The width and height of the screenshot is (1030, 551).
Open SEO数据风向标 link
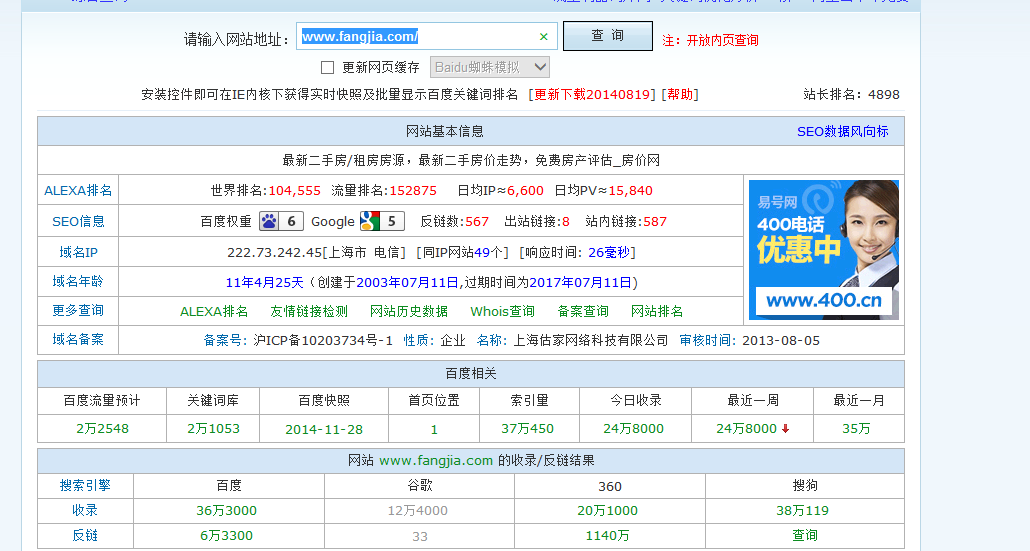[x=843, y=131]
